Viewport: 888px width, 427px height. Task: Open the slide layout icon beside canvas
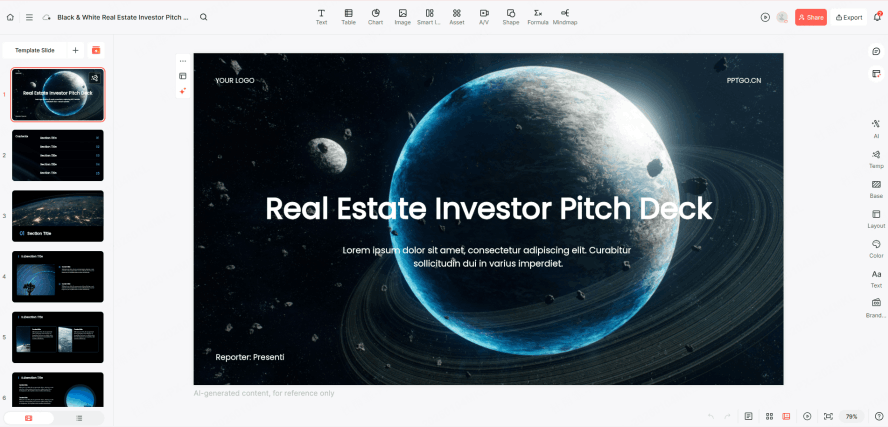(182, 76)
